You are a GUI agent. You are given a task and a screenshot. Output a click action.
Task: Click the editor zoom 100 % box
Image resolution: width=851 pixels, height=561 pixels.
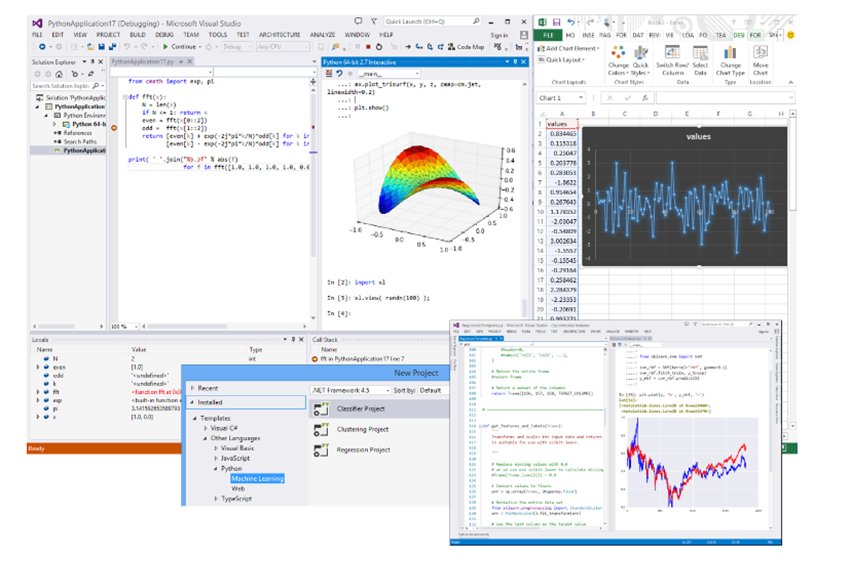(124, 327)
